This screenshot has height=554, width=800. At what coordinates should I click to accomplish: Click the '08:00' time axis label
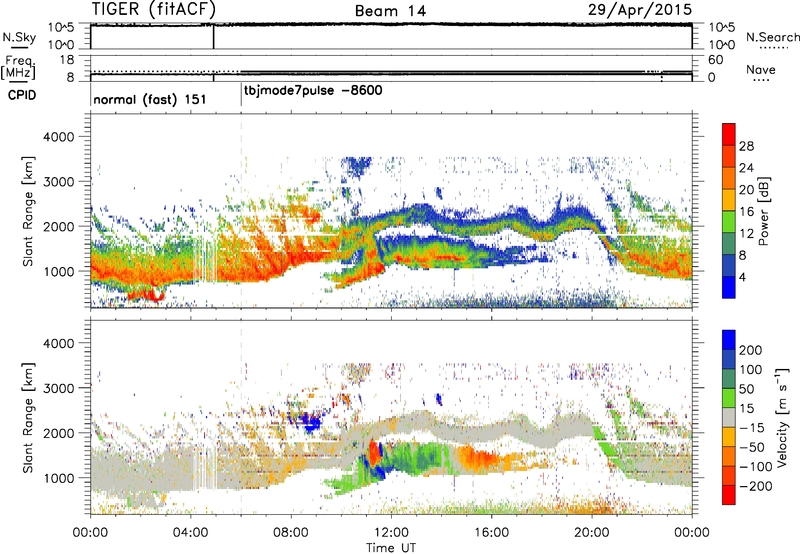pos(291,533)
